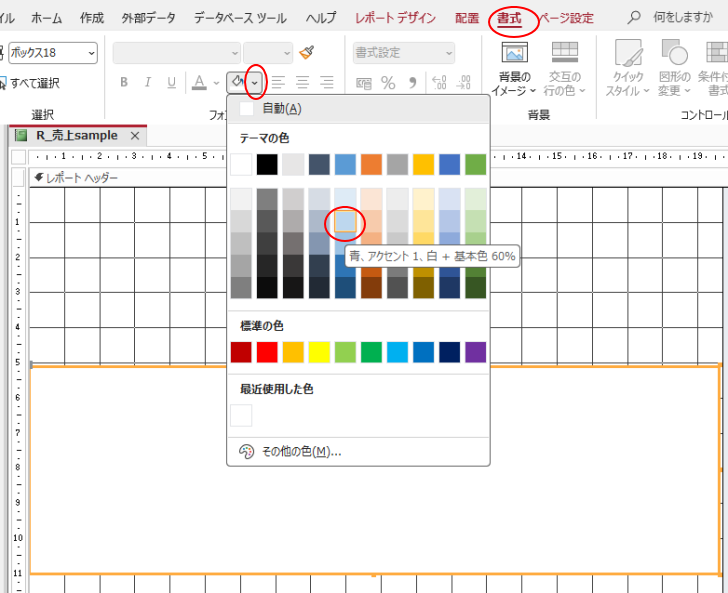Open the データベース ツール ribbon tab

pos(240,18)
